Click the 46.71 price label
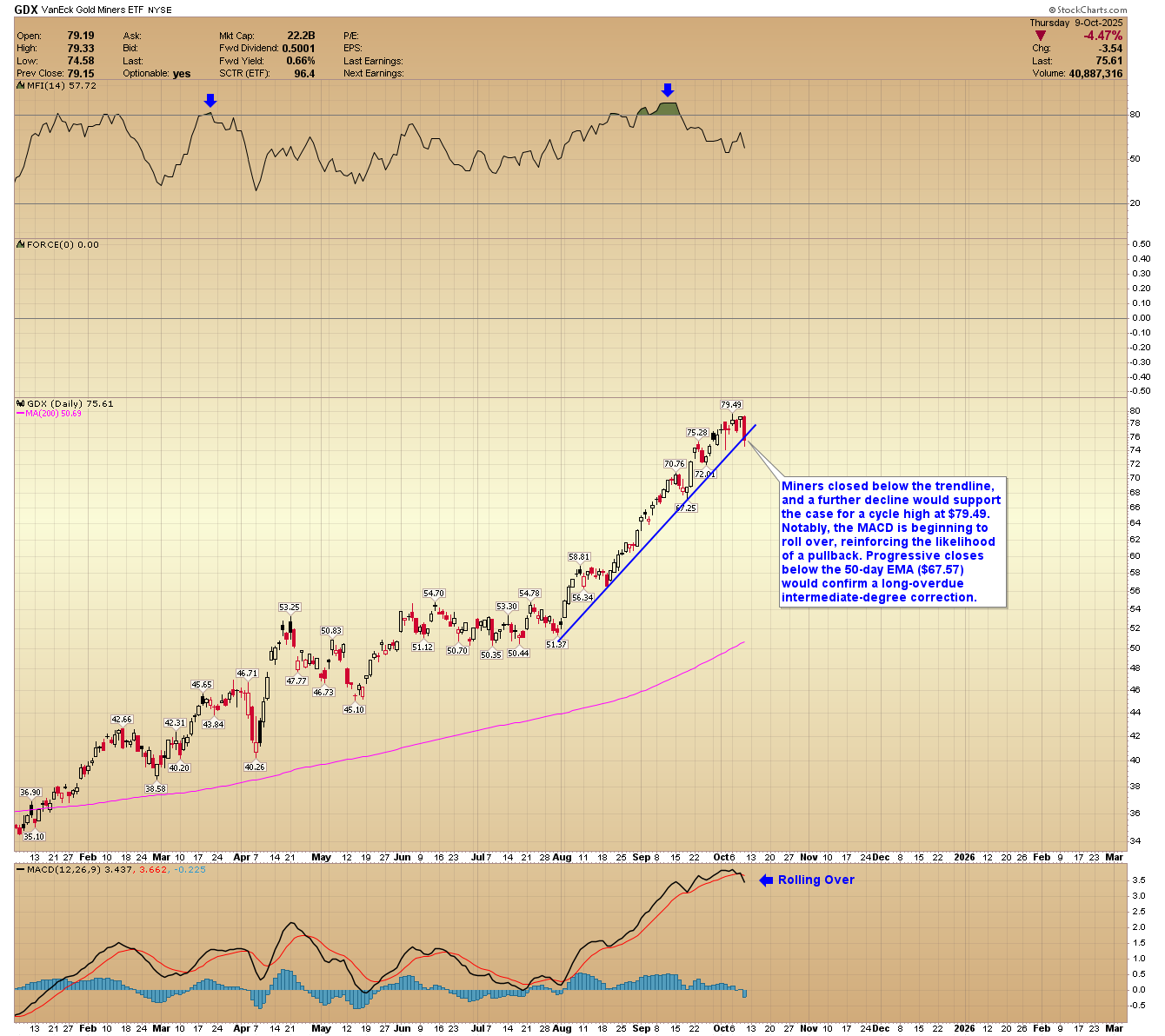 point(248,674)
